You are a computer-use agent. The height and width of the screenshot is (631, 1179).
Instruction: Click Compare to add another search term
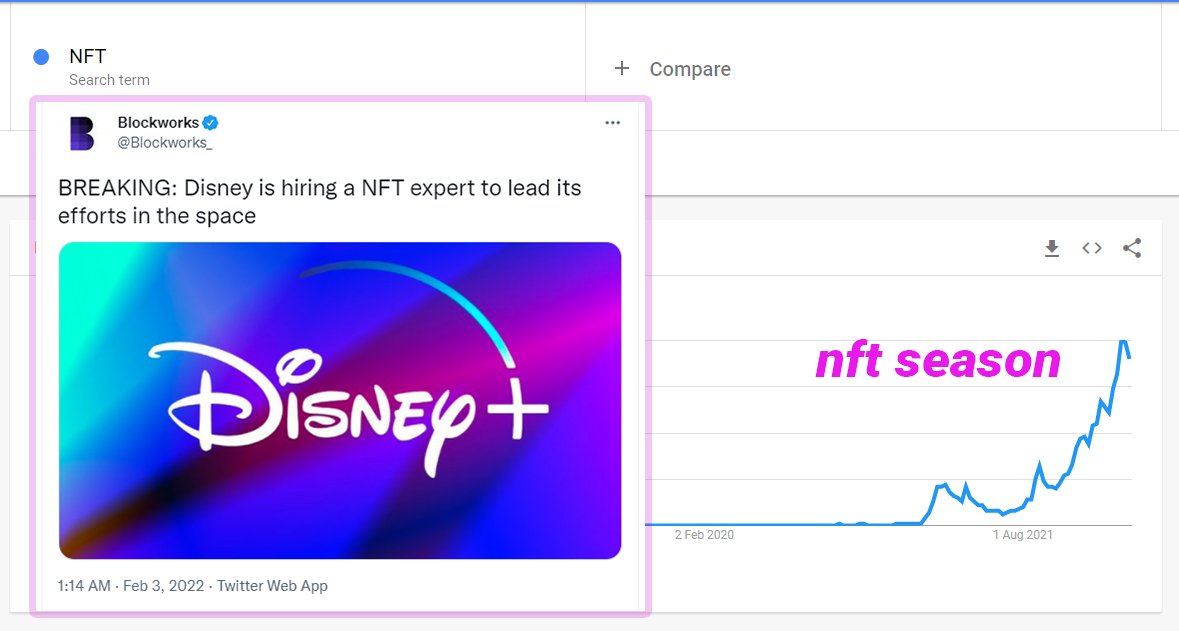pyautogui.click(x=689, y=68)
